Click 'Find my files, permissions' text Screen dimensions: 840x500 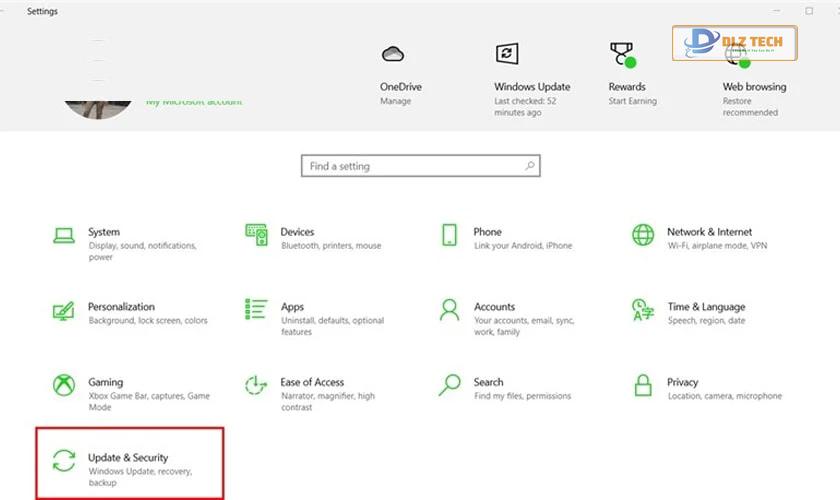(522, 396)
